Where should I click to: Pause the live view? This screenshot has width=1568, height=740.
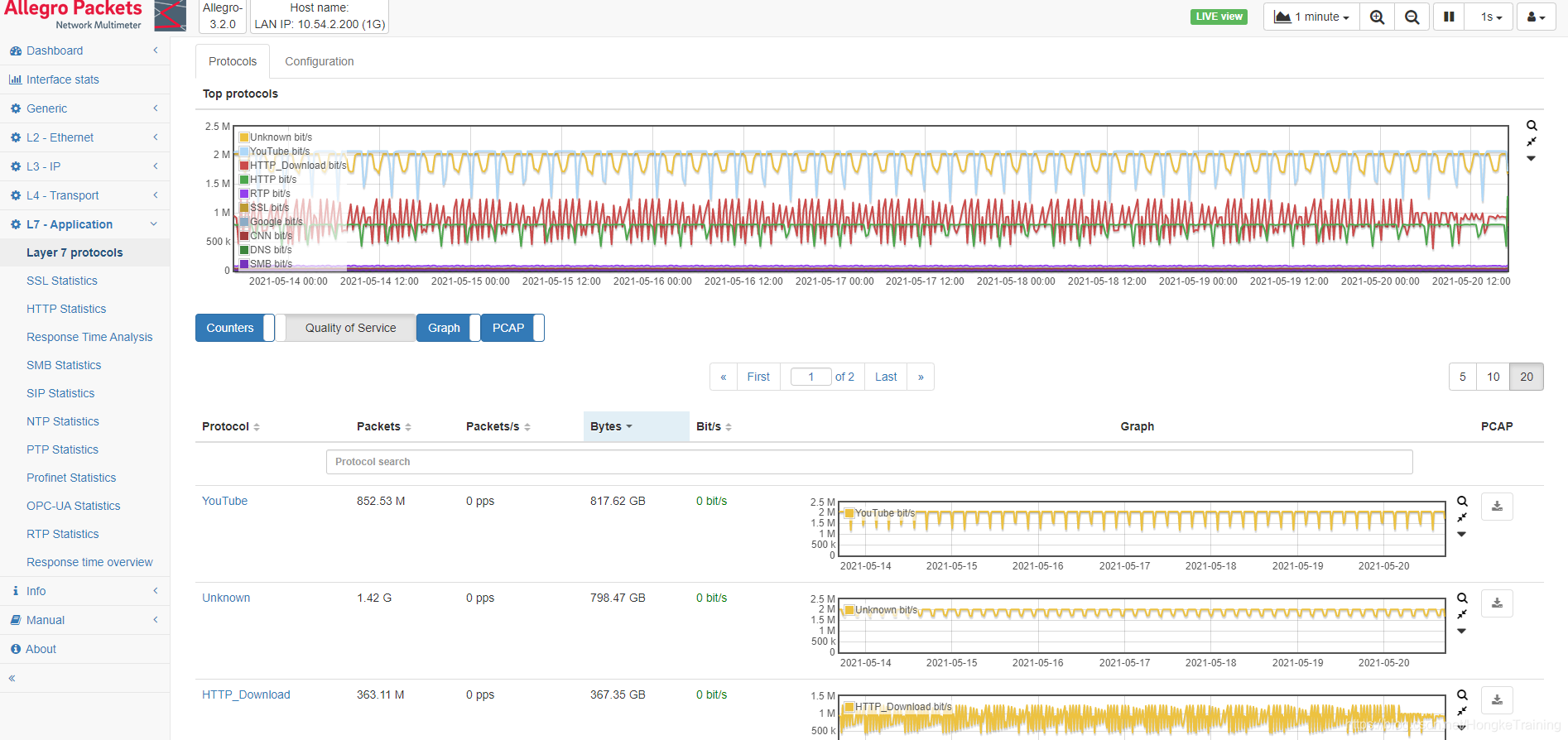click(x=1449, y=17)
